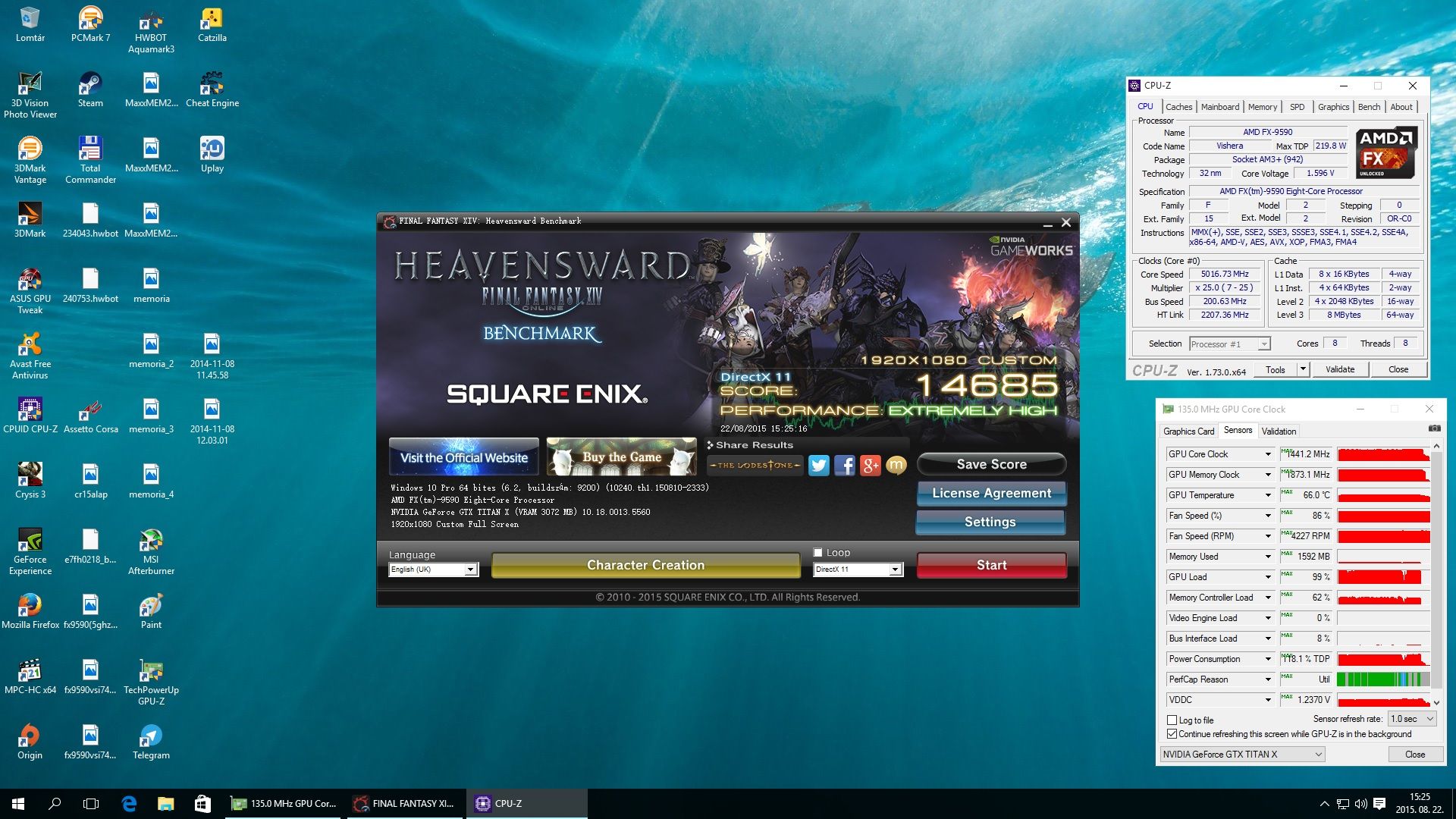1456x819 pixels.
Task: Uncheck continue refreshing in background option
Action: [1172, 734]
